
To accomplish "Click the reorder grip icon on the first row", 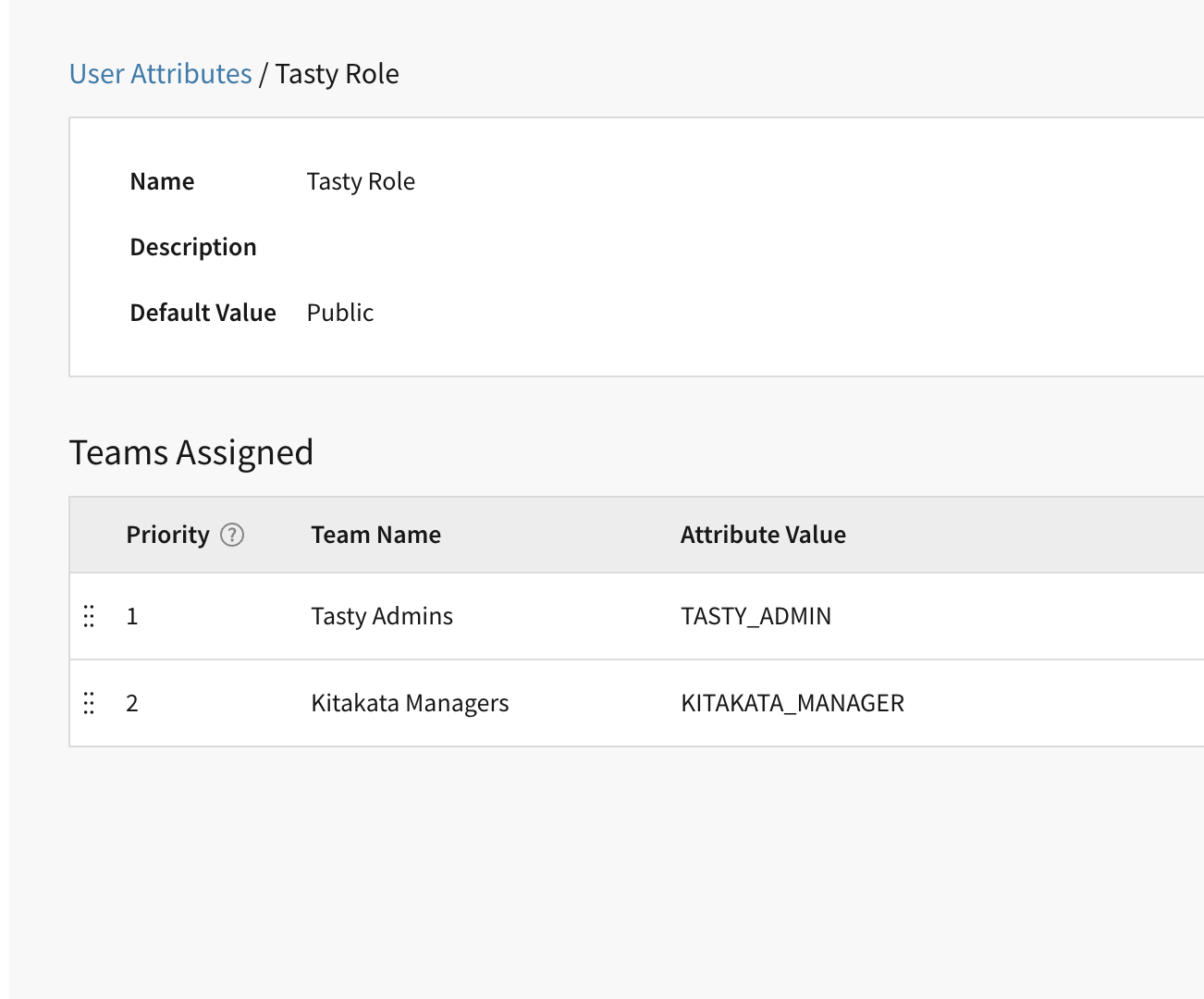I will 89,616.
